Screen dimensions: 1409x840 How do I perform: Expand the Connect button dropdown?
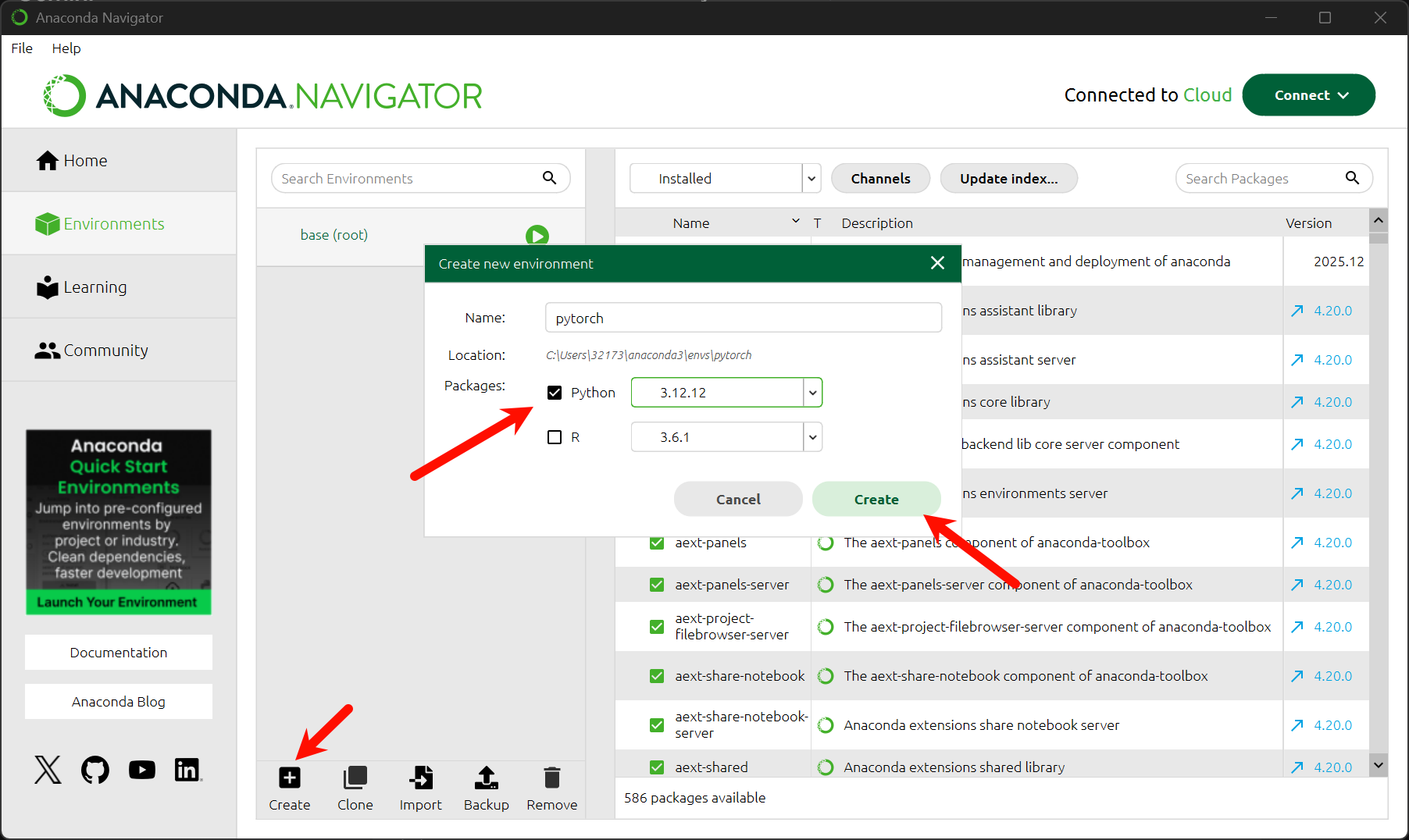tap(1308, 95)
